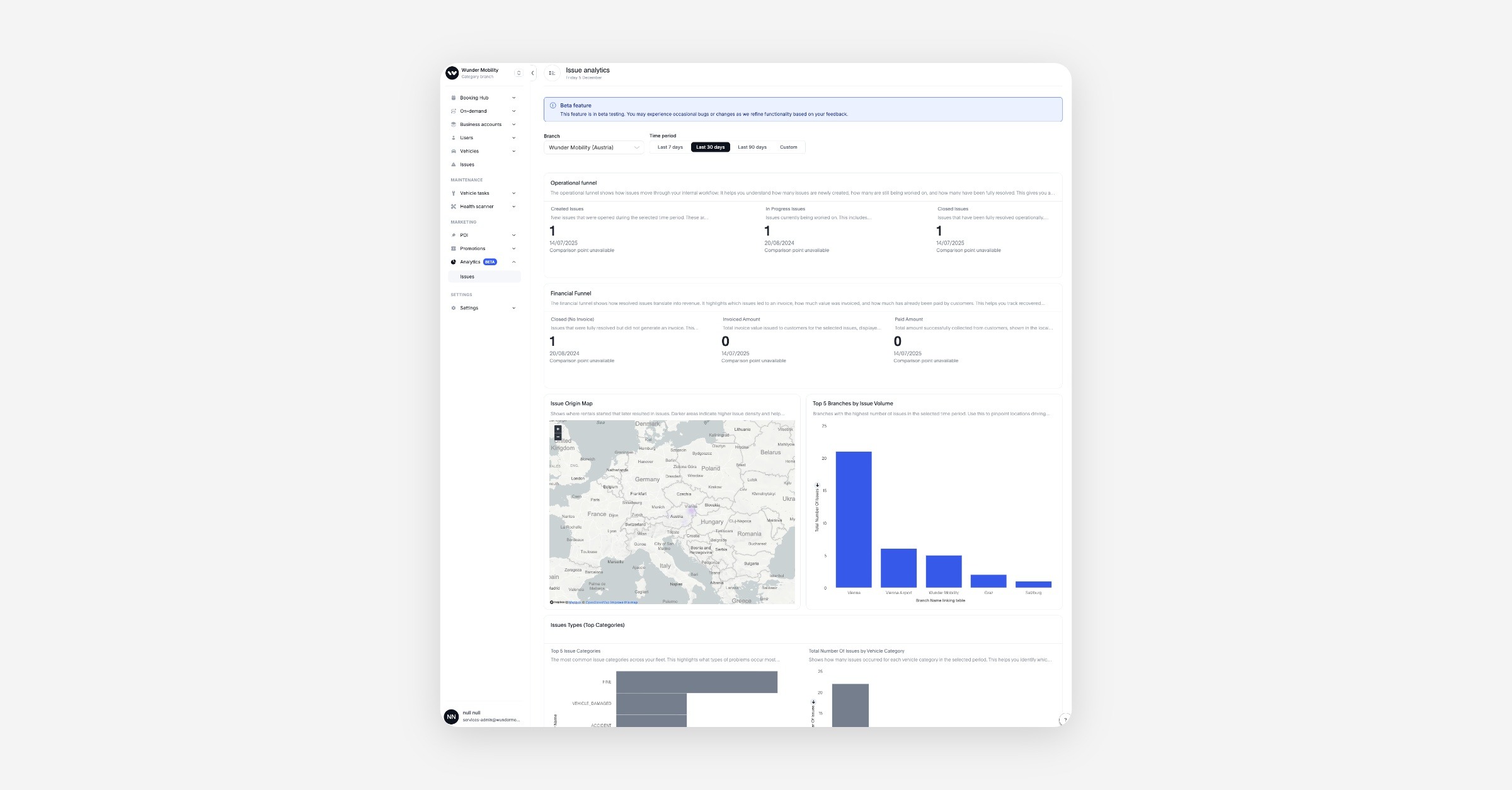Image resolution: width=1512 pixels, height=790 pixels.
Task: Click the FINE bar in issue categories
Action: click(x=696, y=682)
